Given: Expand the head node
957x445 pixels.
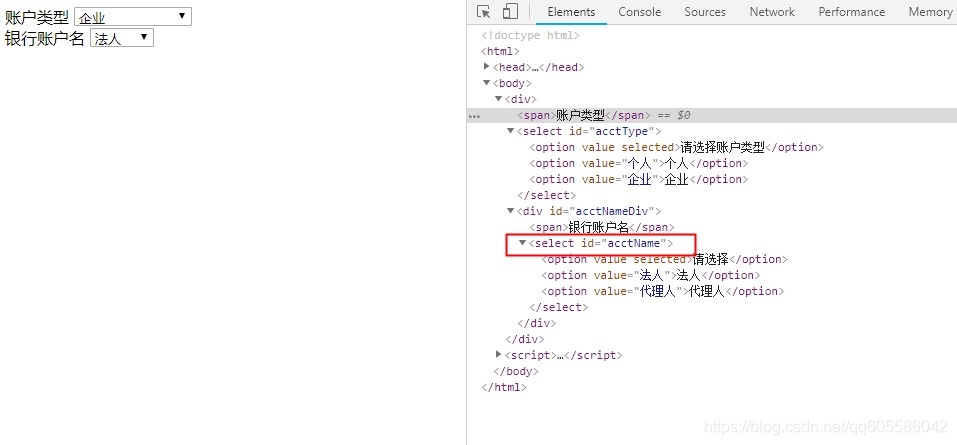Looking at the screenshot, I should [486, 67].
